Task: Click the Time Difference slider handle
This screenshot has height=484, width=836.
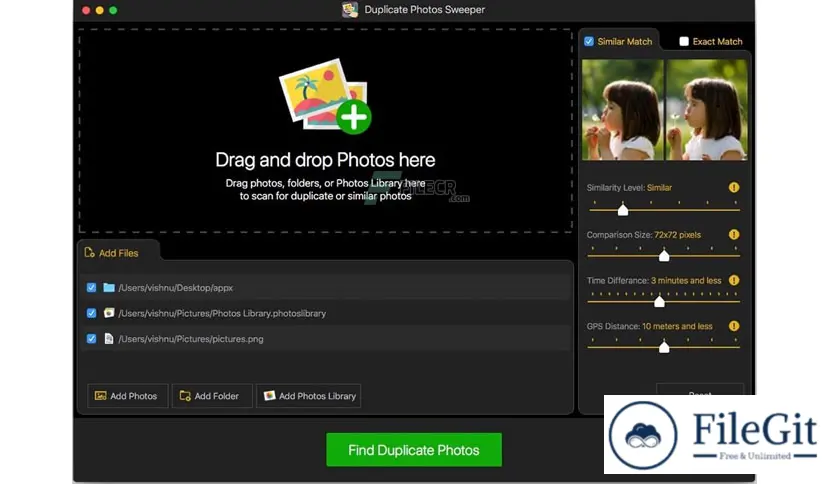Action: click(x=659, y=302)
